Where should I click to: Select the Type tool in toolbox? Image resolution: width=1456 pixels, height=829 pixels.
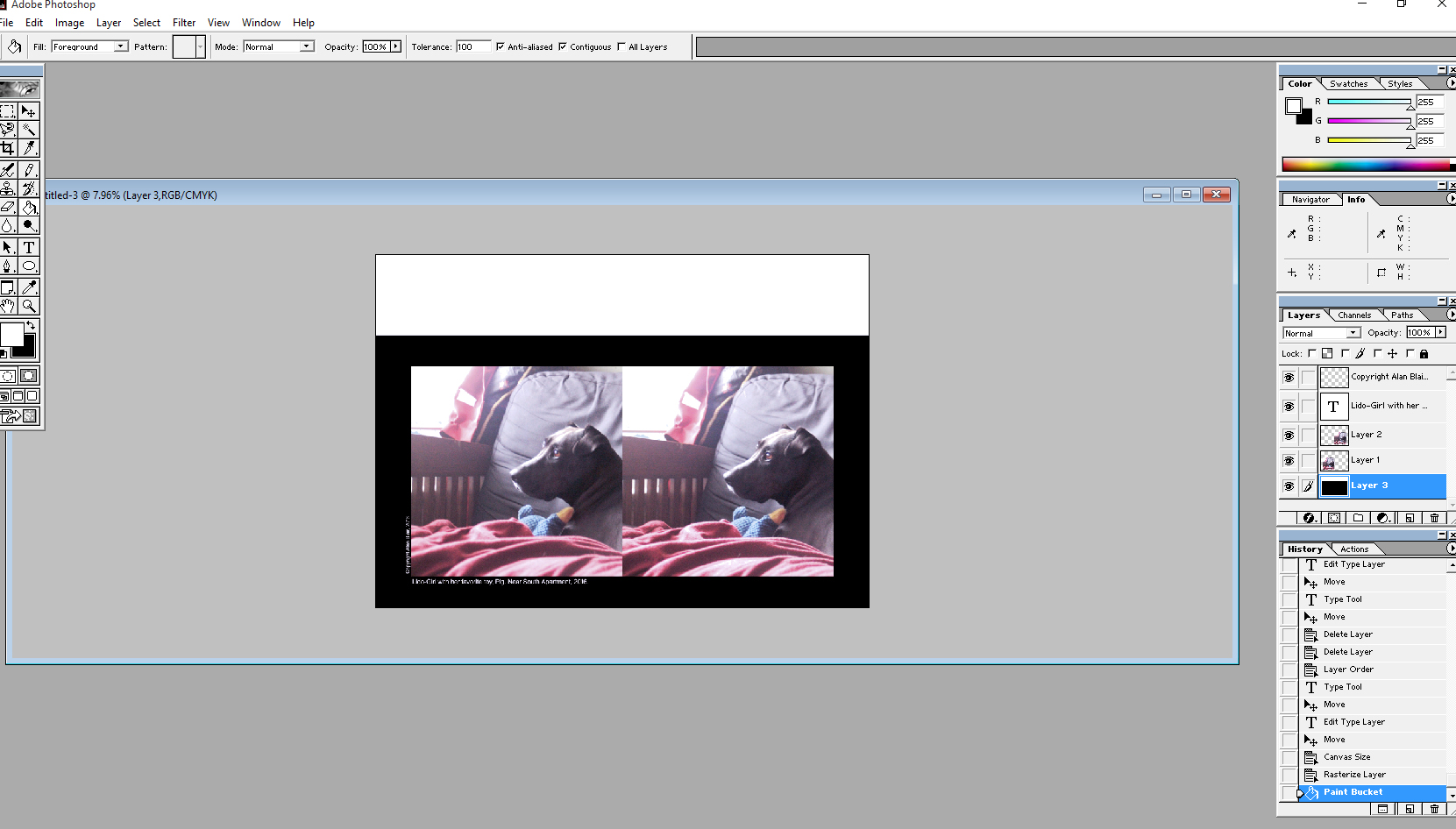(x=29, y=247)
